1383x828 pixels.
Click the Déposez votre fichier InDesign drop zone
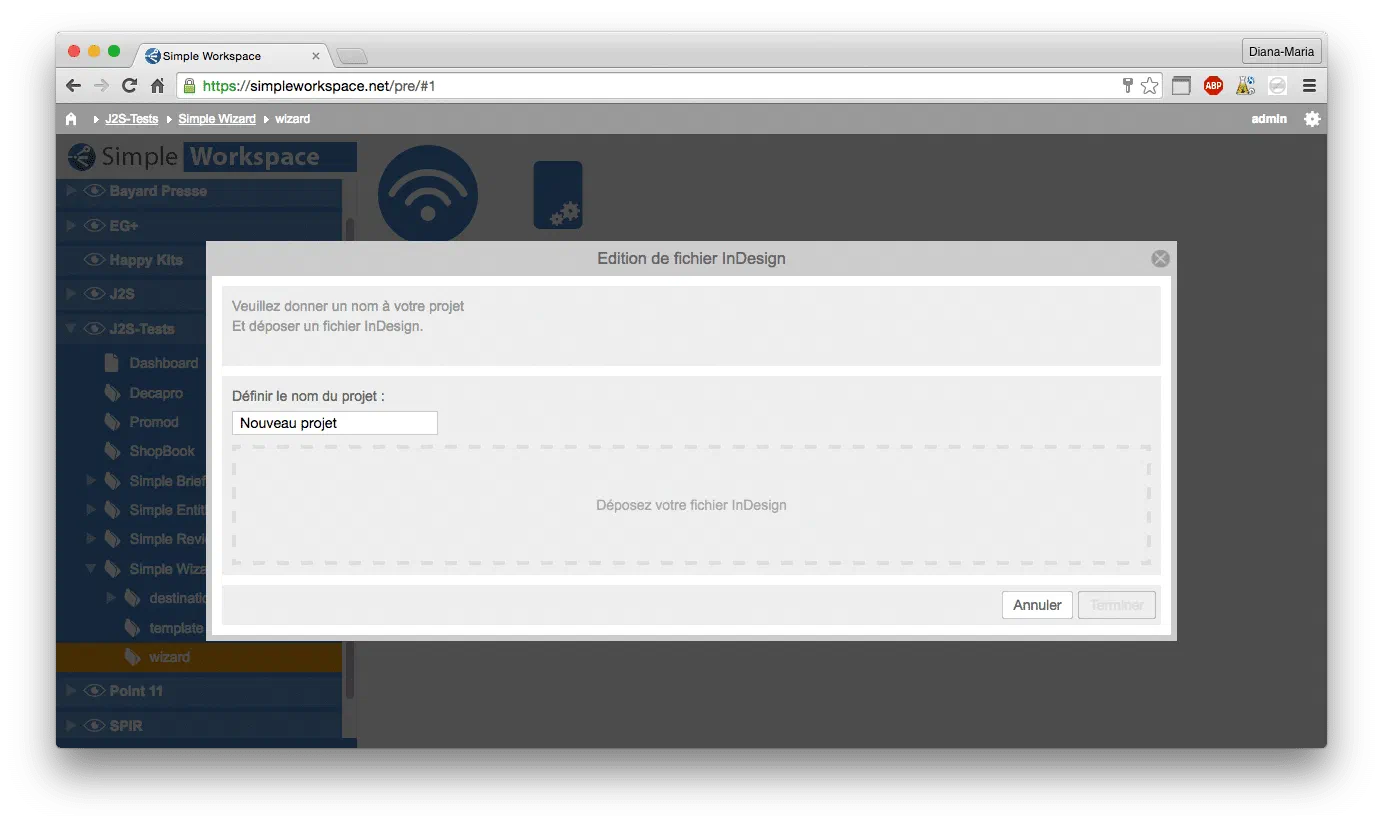pyautogui.click(x=691, y=505)
